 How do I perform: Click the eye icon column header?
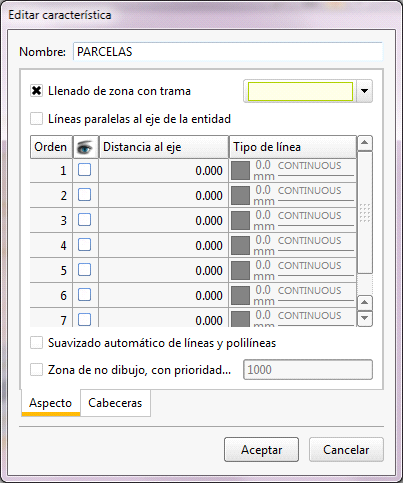pos(86,147)
